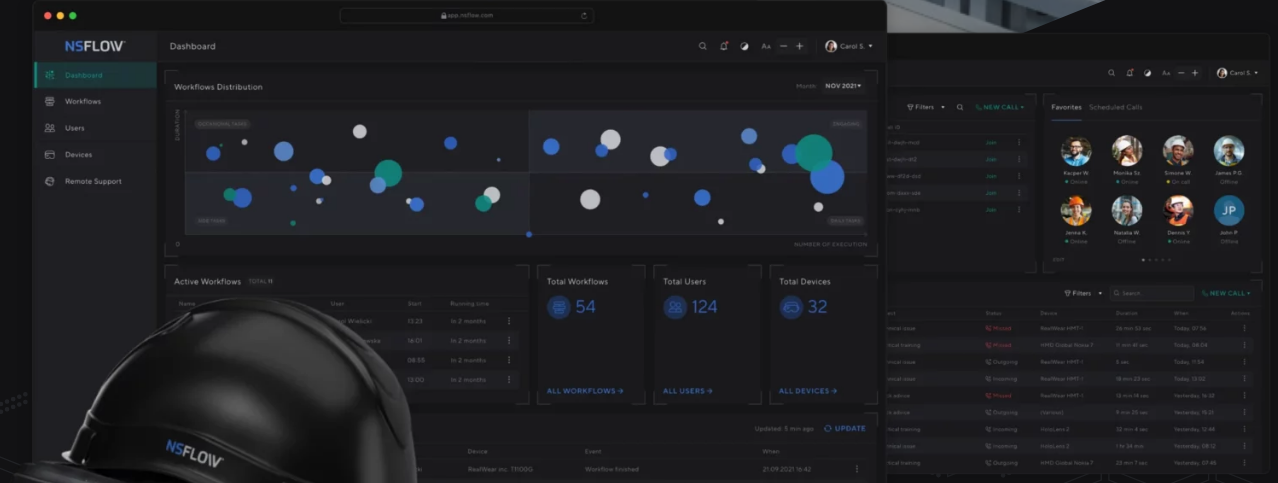Open the Carol S. user menu in rear window
Image resolution: width=1278 pixels, height=483 pixels.
tap(1236, 73)
